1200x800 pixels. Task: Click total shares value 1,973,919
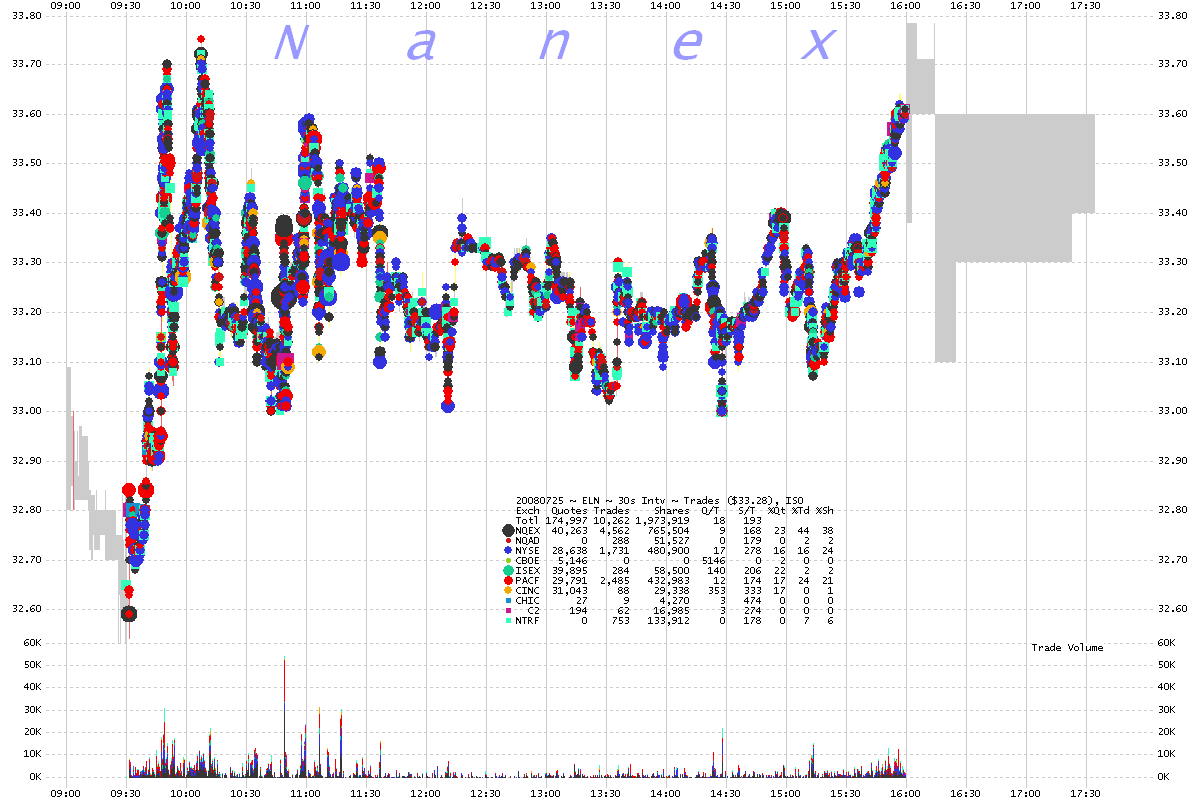(x=662, y=520)
